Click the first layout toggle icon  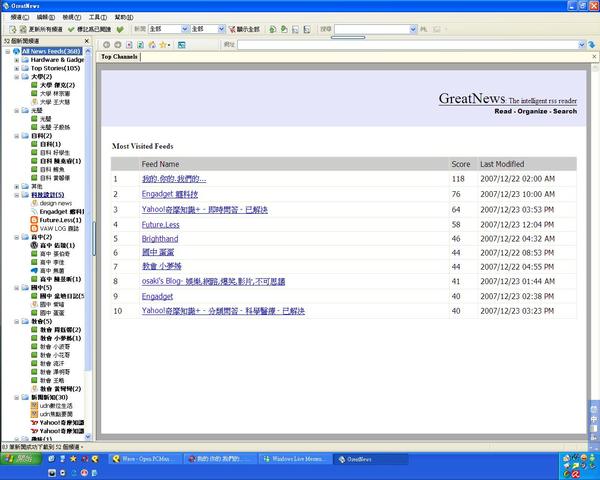295,29
